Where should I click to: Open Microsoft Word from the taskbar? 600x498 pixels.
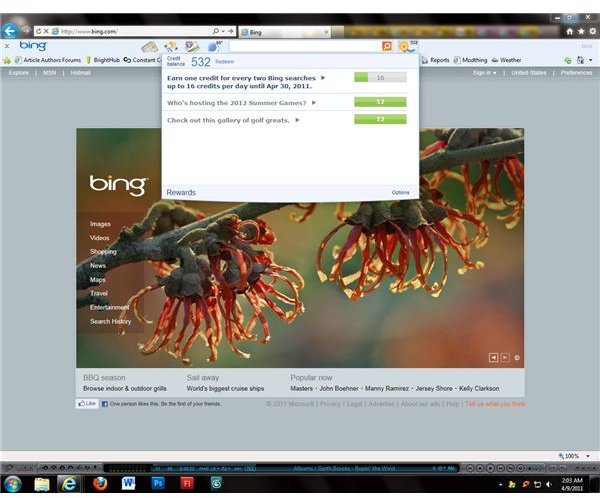129,483
